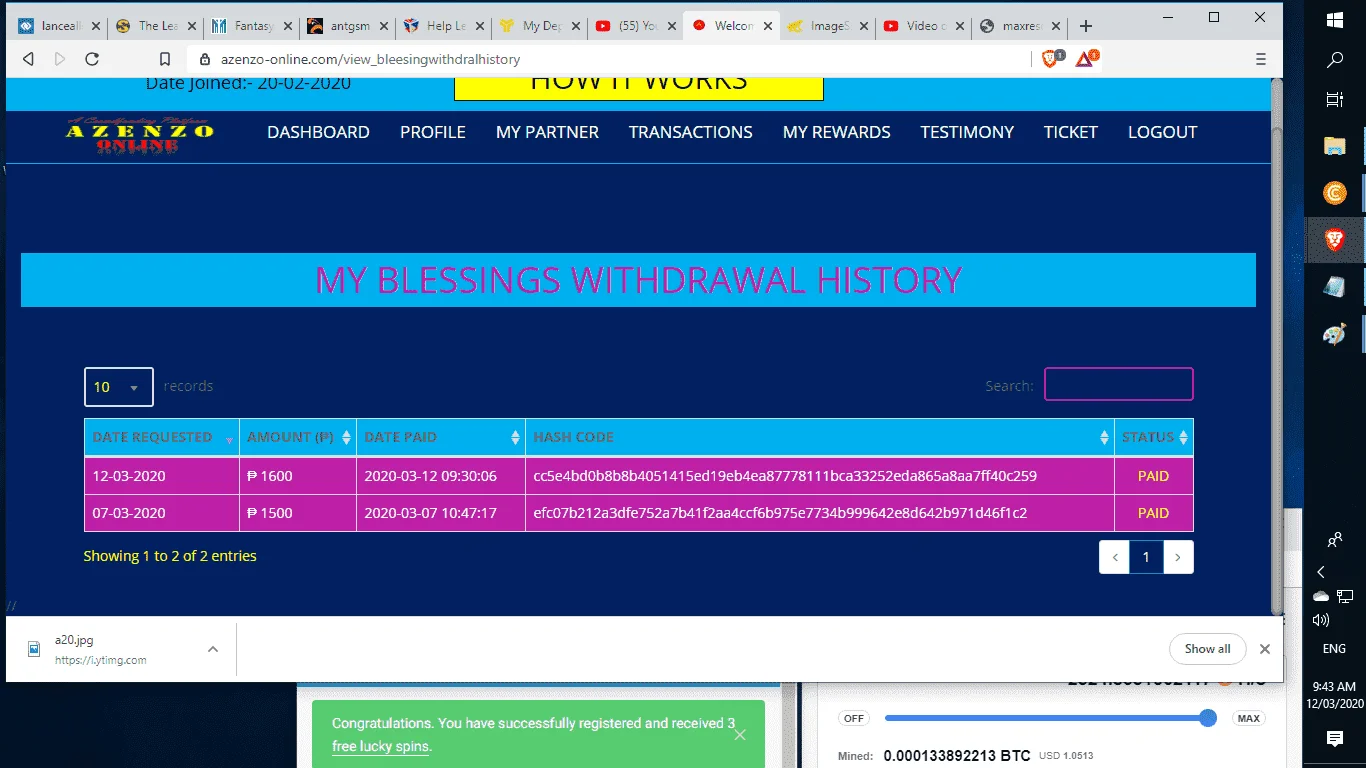This screenshot has height=768, width=1366.
Task: Open the DASHBOARD menu item
Action: [x=318, y=132]
